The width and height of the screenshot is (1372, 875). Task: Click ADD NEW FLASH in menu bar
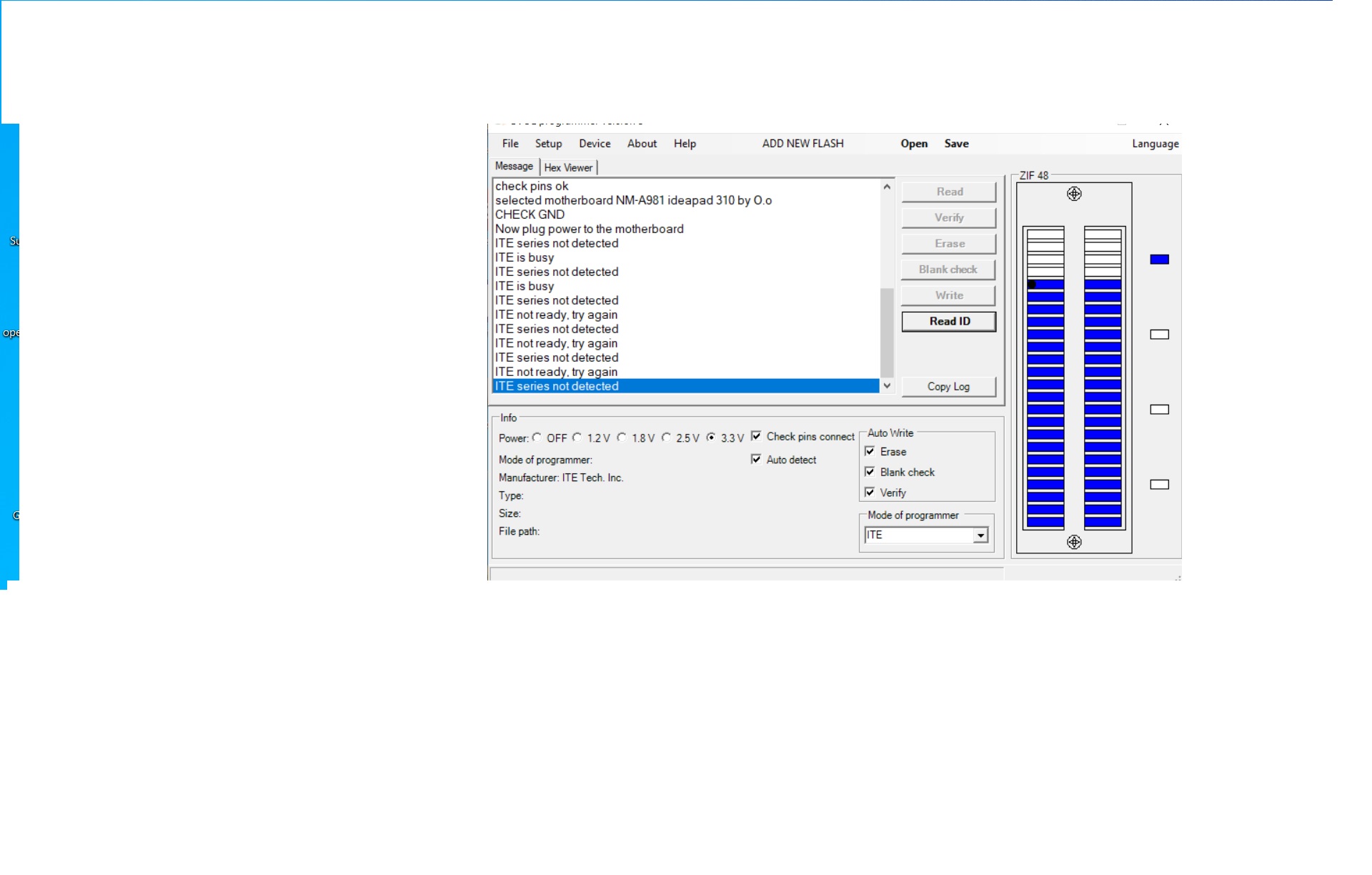[x=802, y=144]
